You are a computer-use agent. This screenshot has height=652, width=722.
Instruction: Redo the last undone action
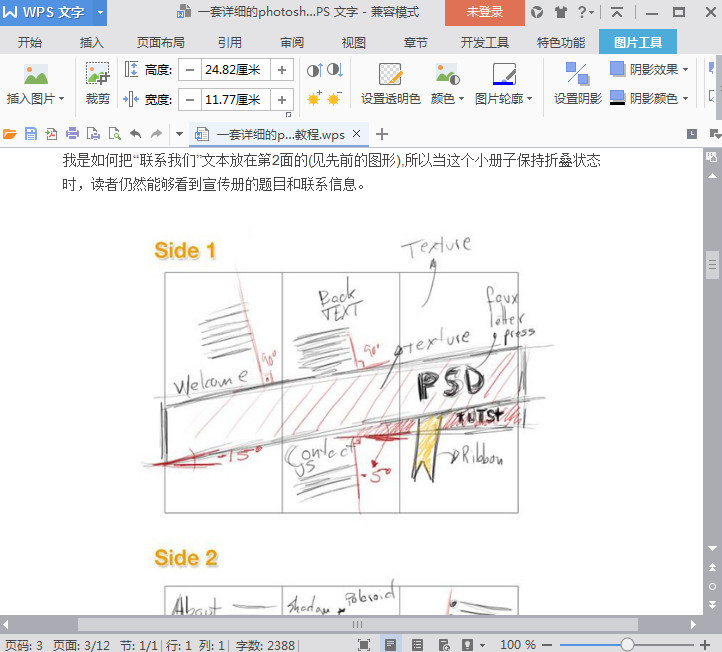157,134
